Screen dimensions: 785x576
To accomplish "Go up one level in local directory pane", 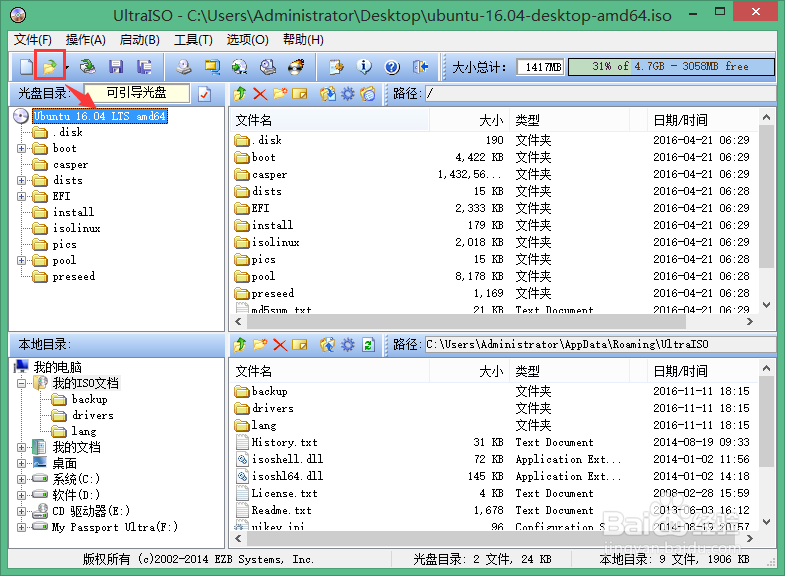I will pos(240,345).
